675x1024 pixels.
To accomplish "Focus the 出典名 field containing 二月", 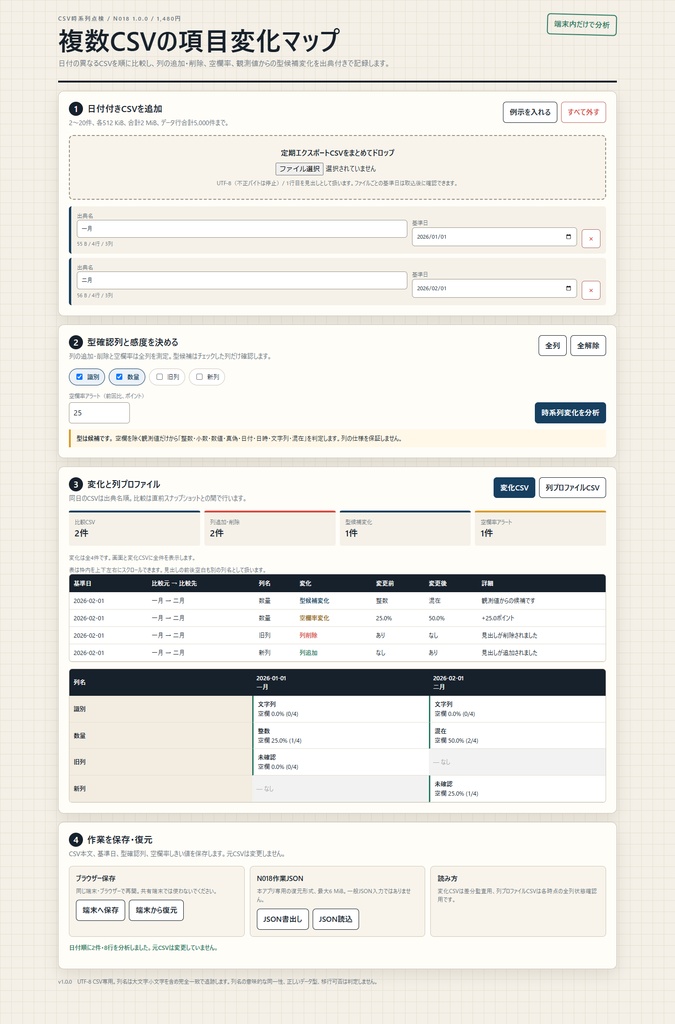I will pyautogui.click(x=242, y=280).
